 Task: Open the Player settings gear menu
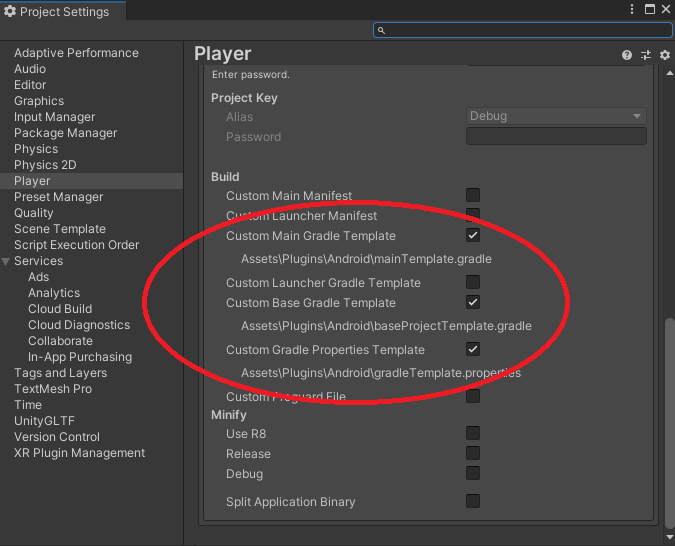665,55
